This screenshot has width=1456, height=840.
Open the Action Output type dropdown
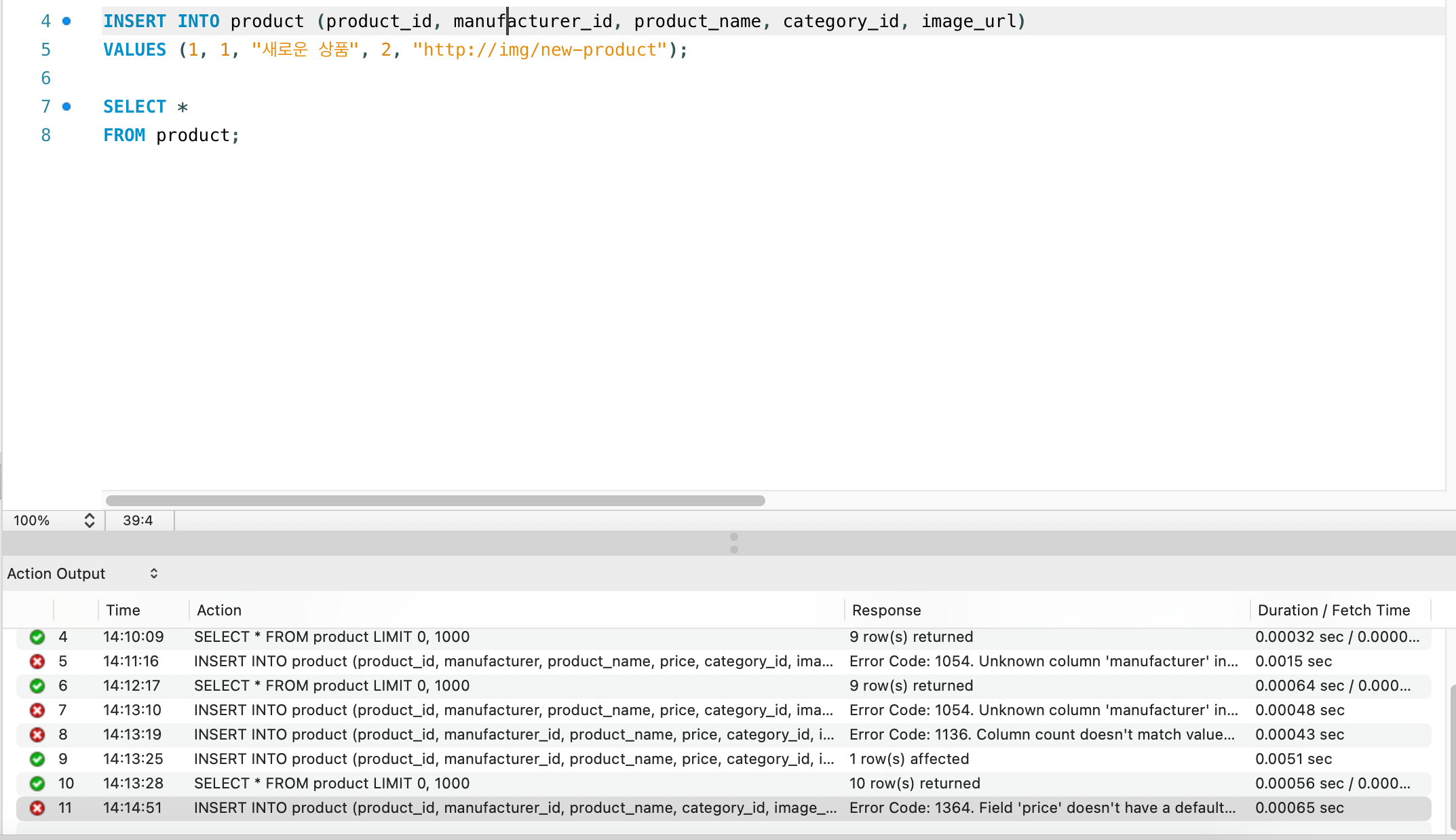pyautogui.click(x=83, y=573)
